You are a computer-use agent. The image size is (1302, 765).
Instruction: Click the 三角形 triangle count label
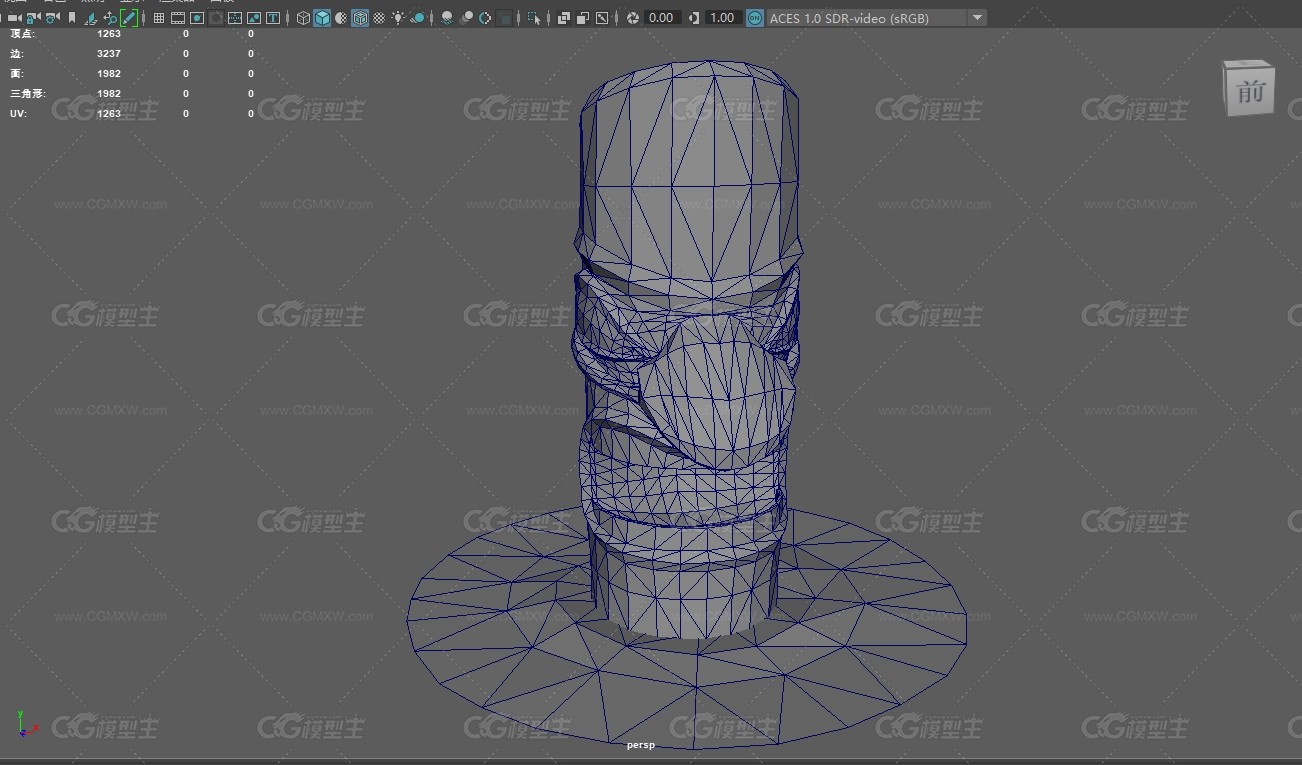[28, 94]
